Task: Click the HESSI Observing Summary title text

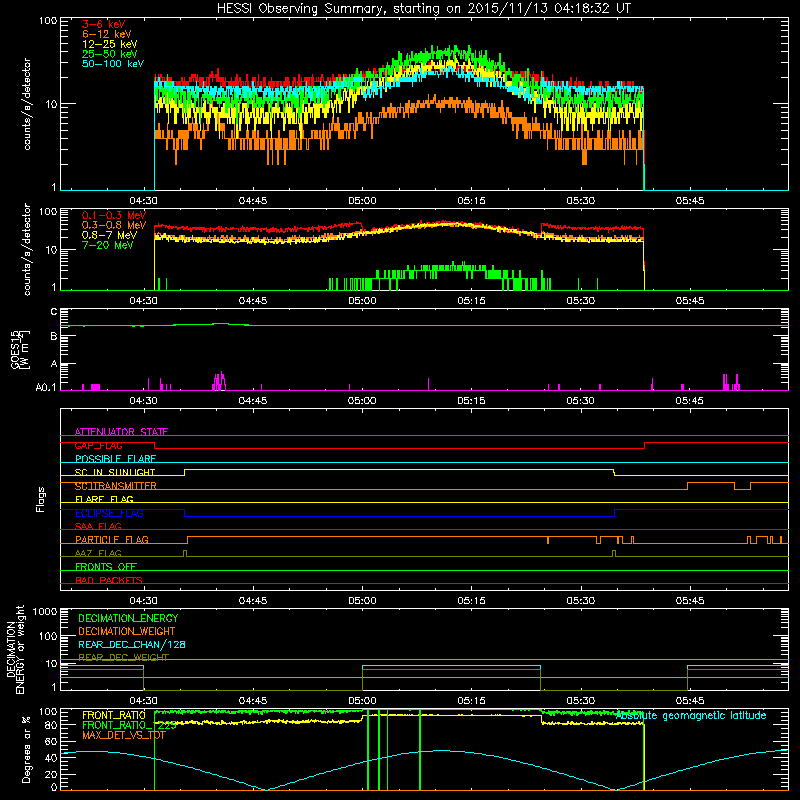Action: coord(423,9)
